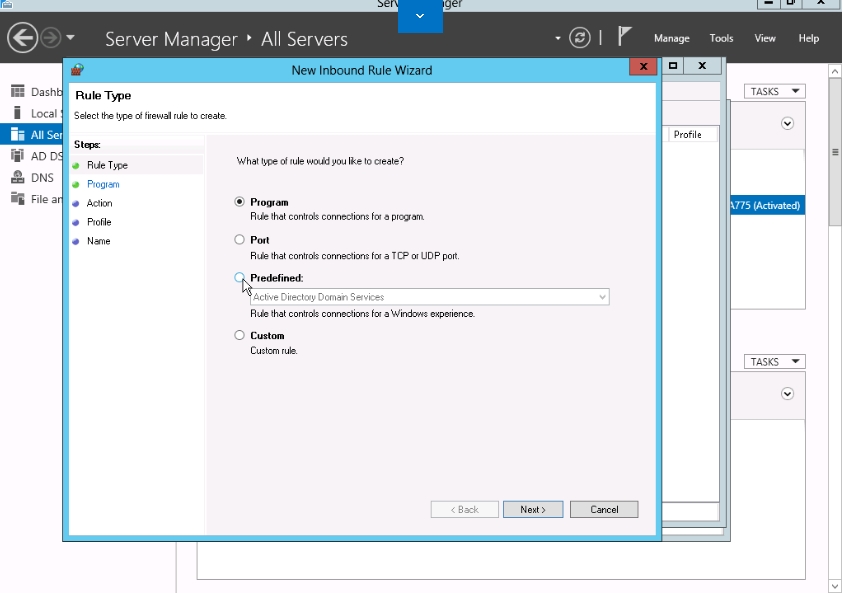
Task: Collapse the upper panel with chevron button
Action: [x=787, y=124]
